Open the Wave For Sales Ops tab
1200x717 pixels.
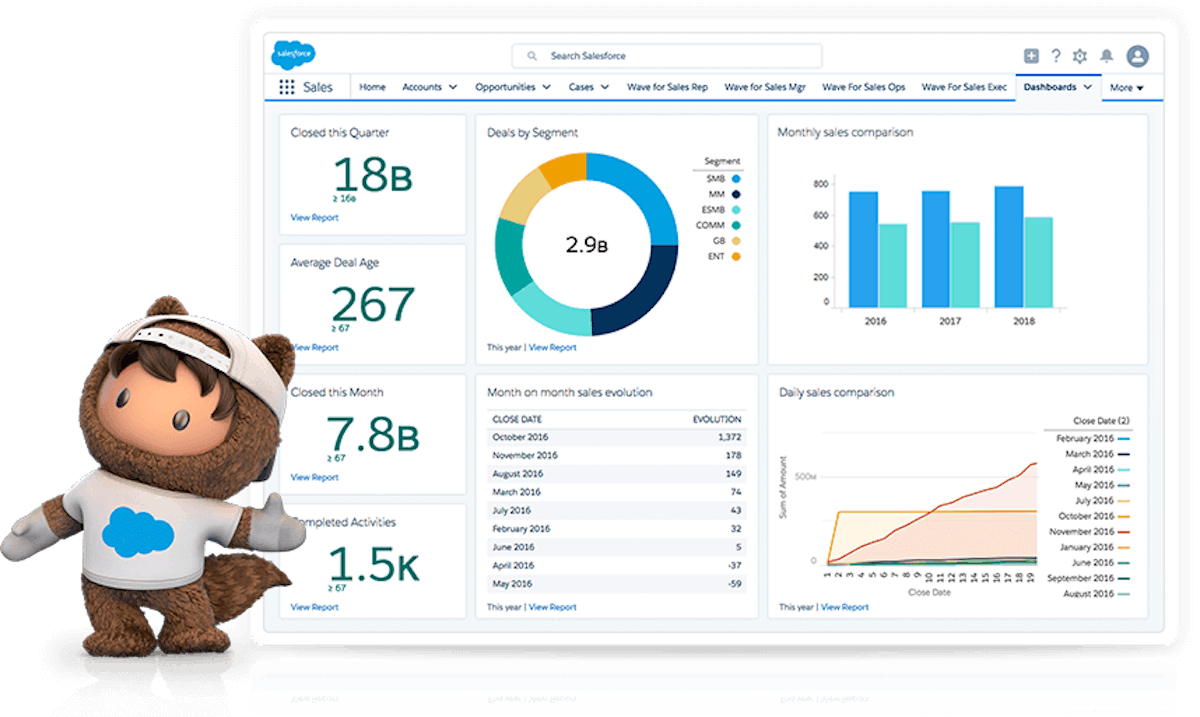point(863,87)
